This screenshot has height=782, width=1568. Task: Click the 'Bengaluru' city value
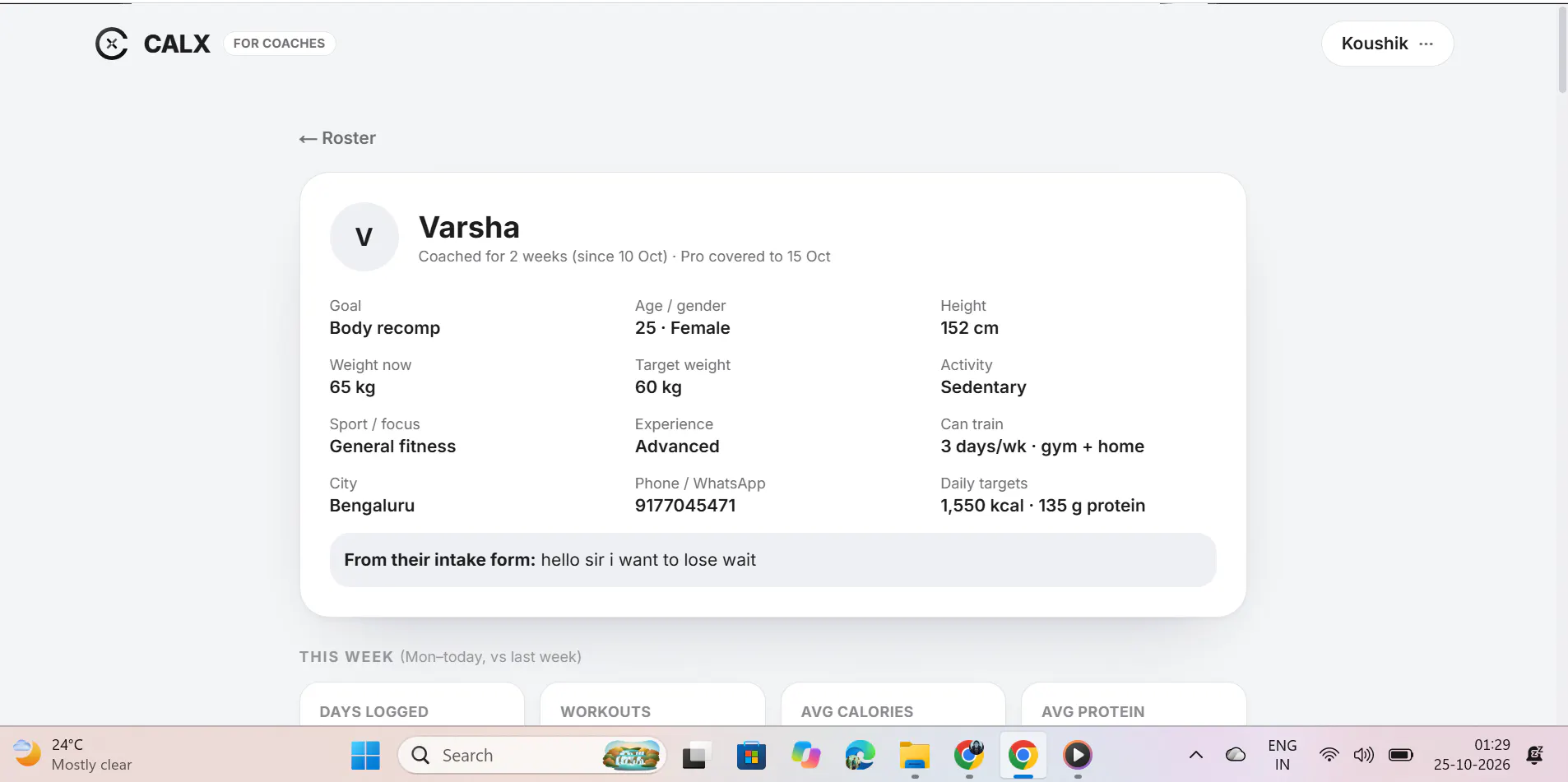click(372, 506)
